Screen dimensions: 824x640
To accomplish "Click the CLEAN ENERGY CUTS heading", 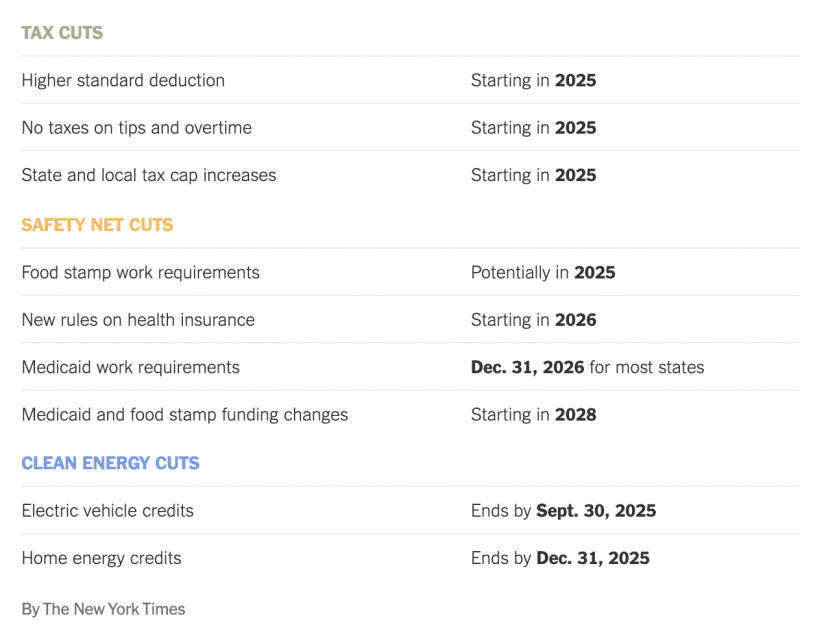I will [x=110, y=463].
